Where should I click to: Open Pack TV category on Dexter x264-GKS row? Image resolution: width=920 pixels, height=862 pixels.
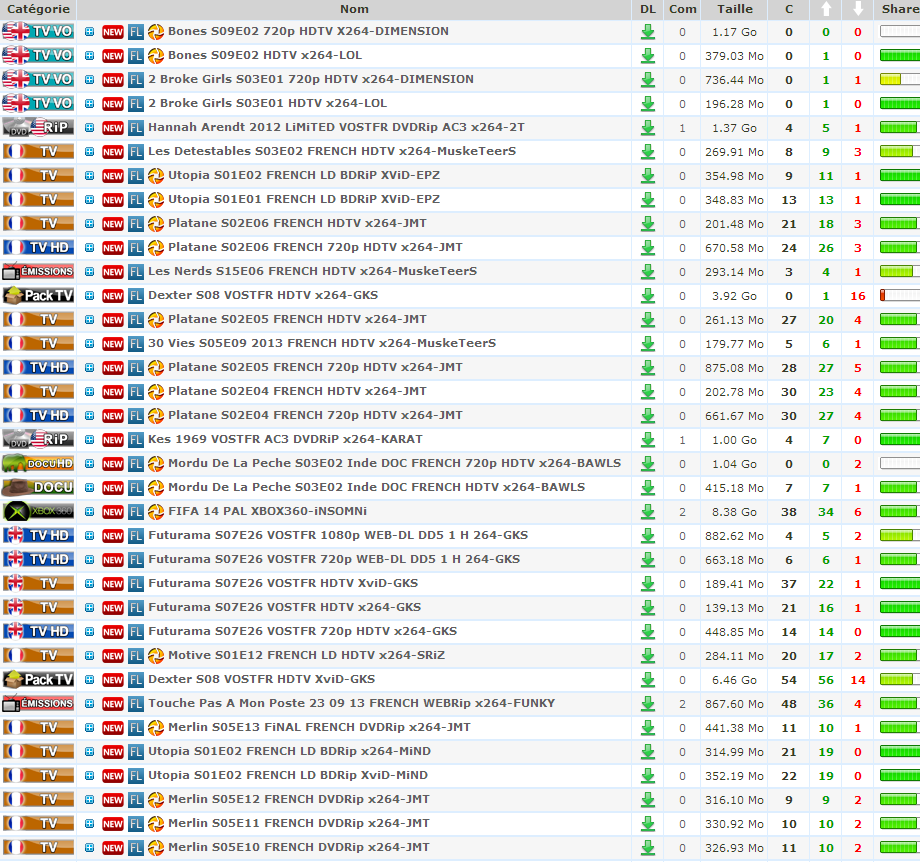(38, 295)
